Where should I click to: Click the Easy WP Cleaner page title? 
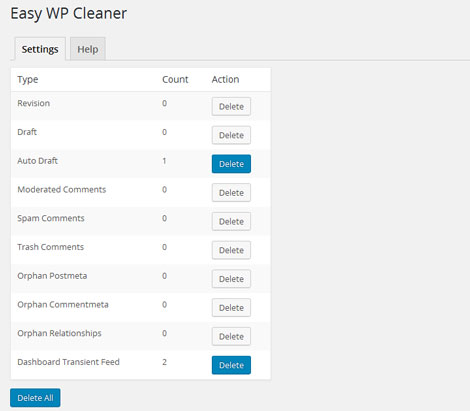tap(69, 14)
